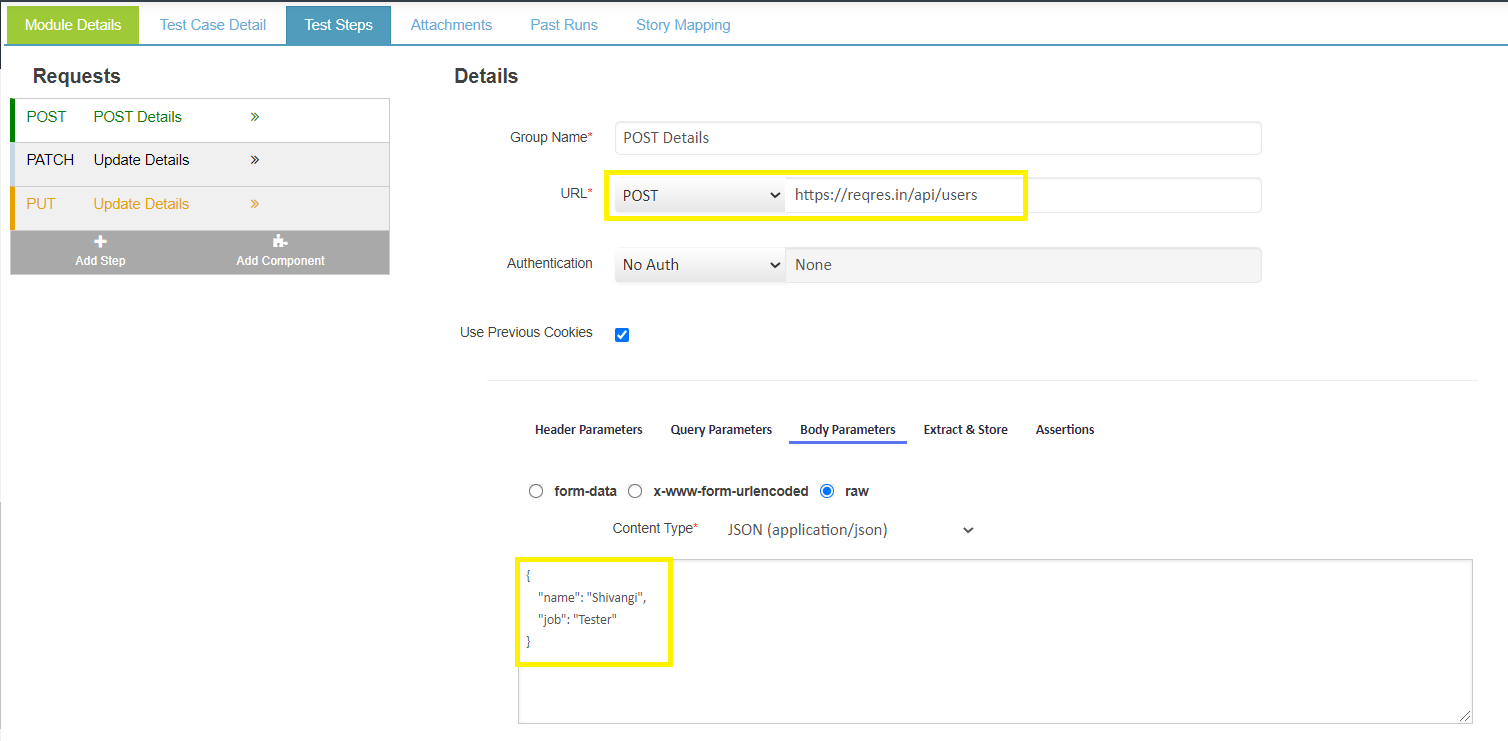The width and height of the screenshot is (1508, 741).
Task: Open the Test Case Detail tab
Action: pos(213,25)
